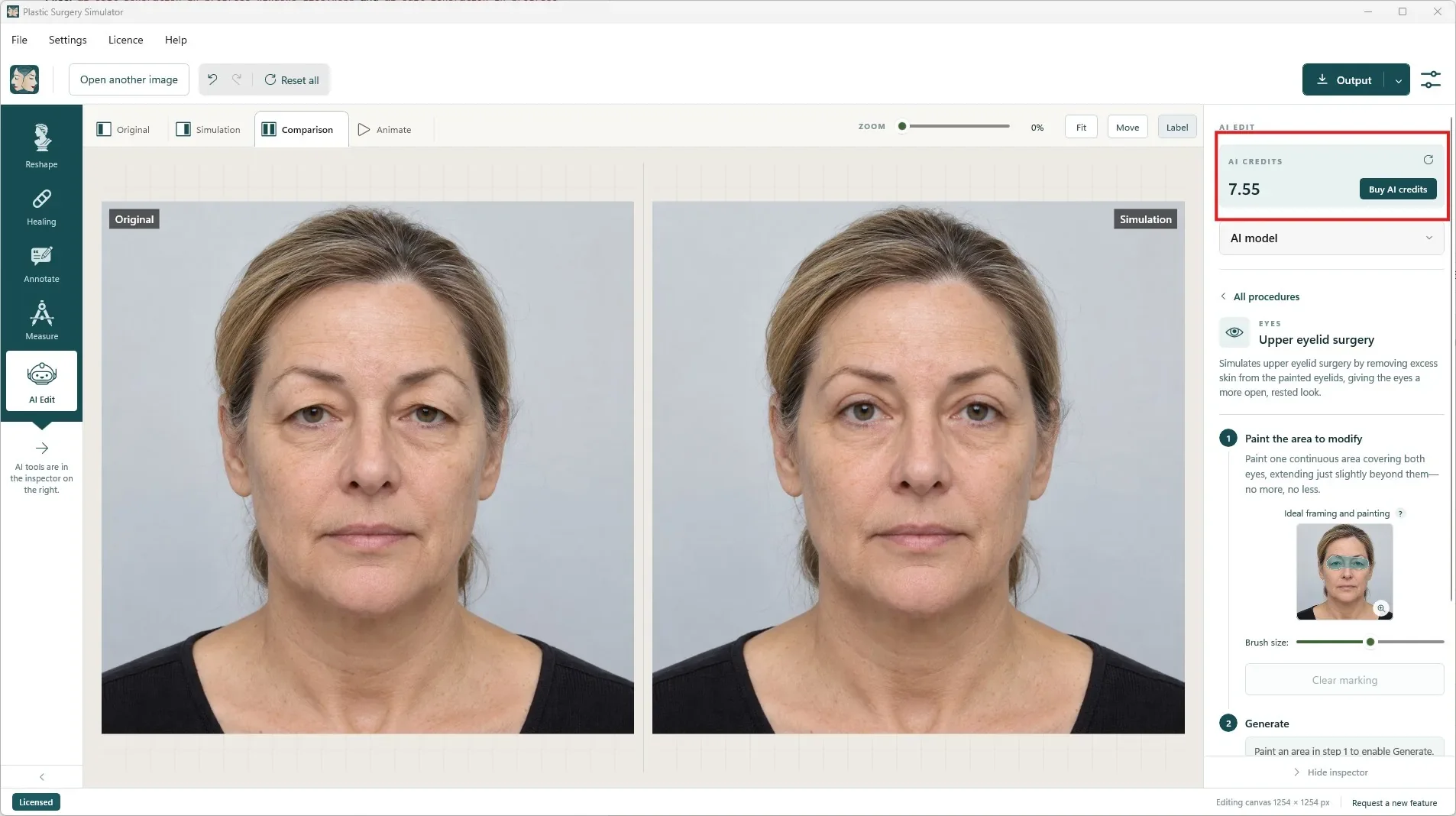Click the help icon beside Ideal framing

1400,513
